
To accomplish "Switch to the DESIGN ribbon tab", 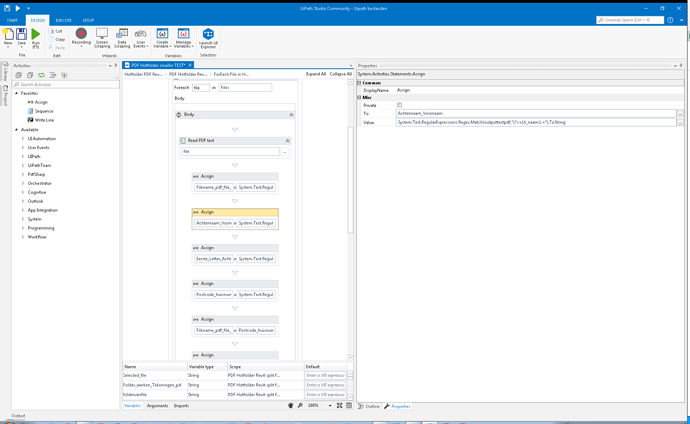I will [37, 20].
